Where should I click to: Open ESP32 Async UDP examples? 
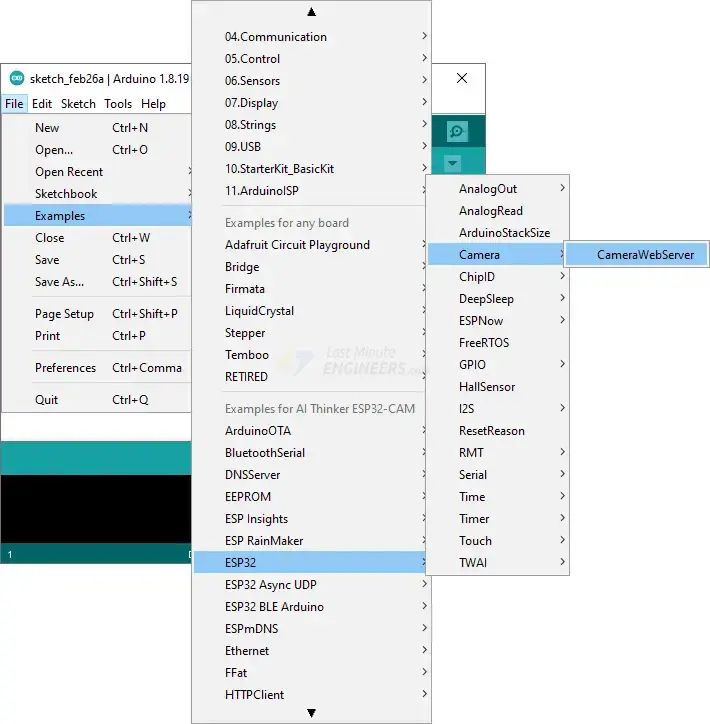(x=312, y=585)
